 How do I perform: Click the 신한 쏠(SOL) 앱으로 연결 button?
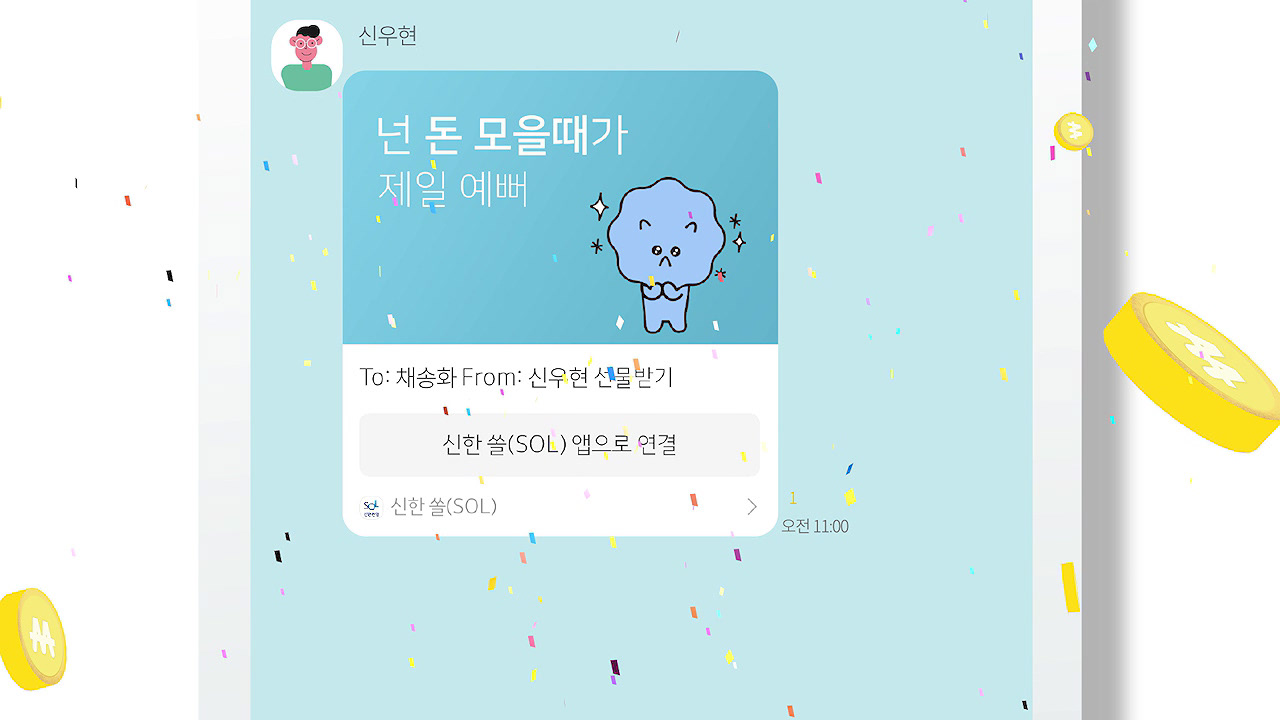click(559, 444)
